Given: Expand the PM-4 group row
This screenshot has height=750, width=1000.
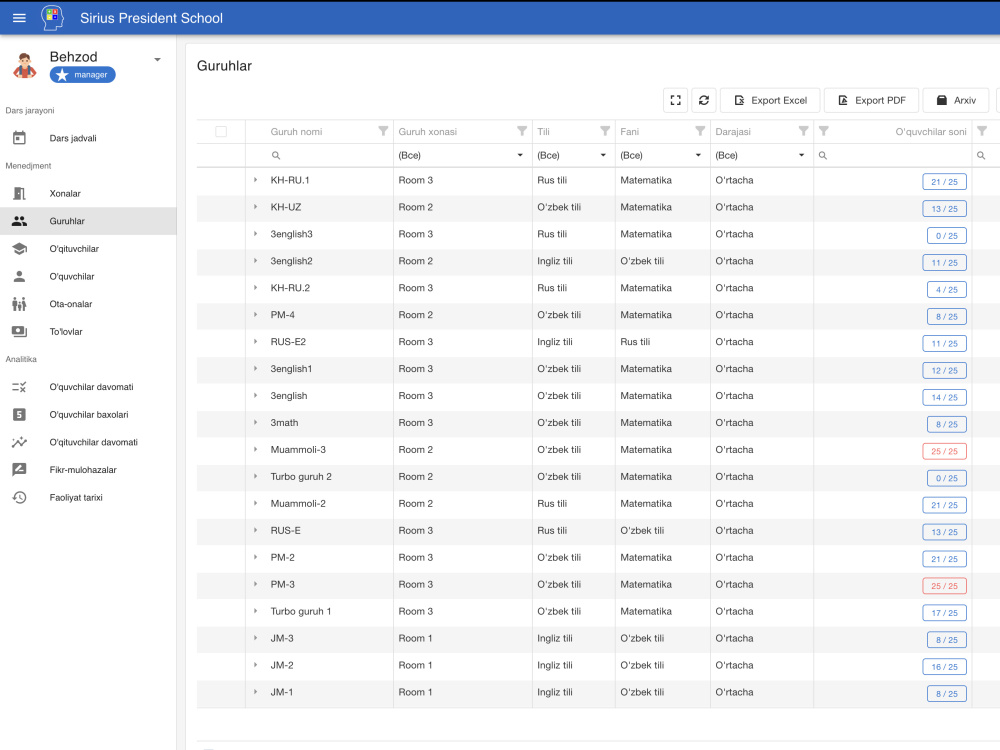Looking at the screenshot, I should [x=256, y=314].
